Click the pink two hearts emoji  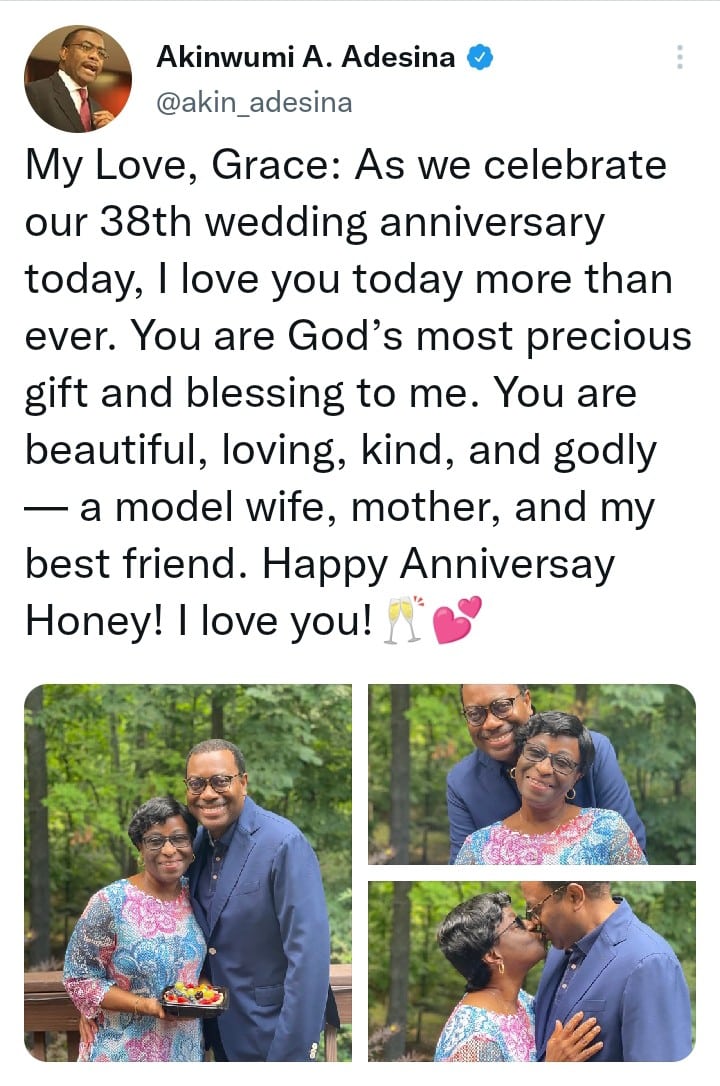[456, 620]
